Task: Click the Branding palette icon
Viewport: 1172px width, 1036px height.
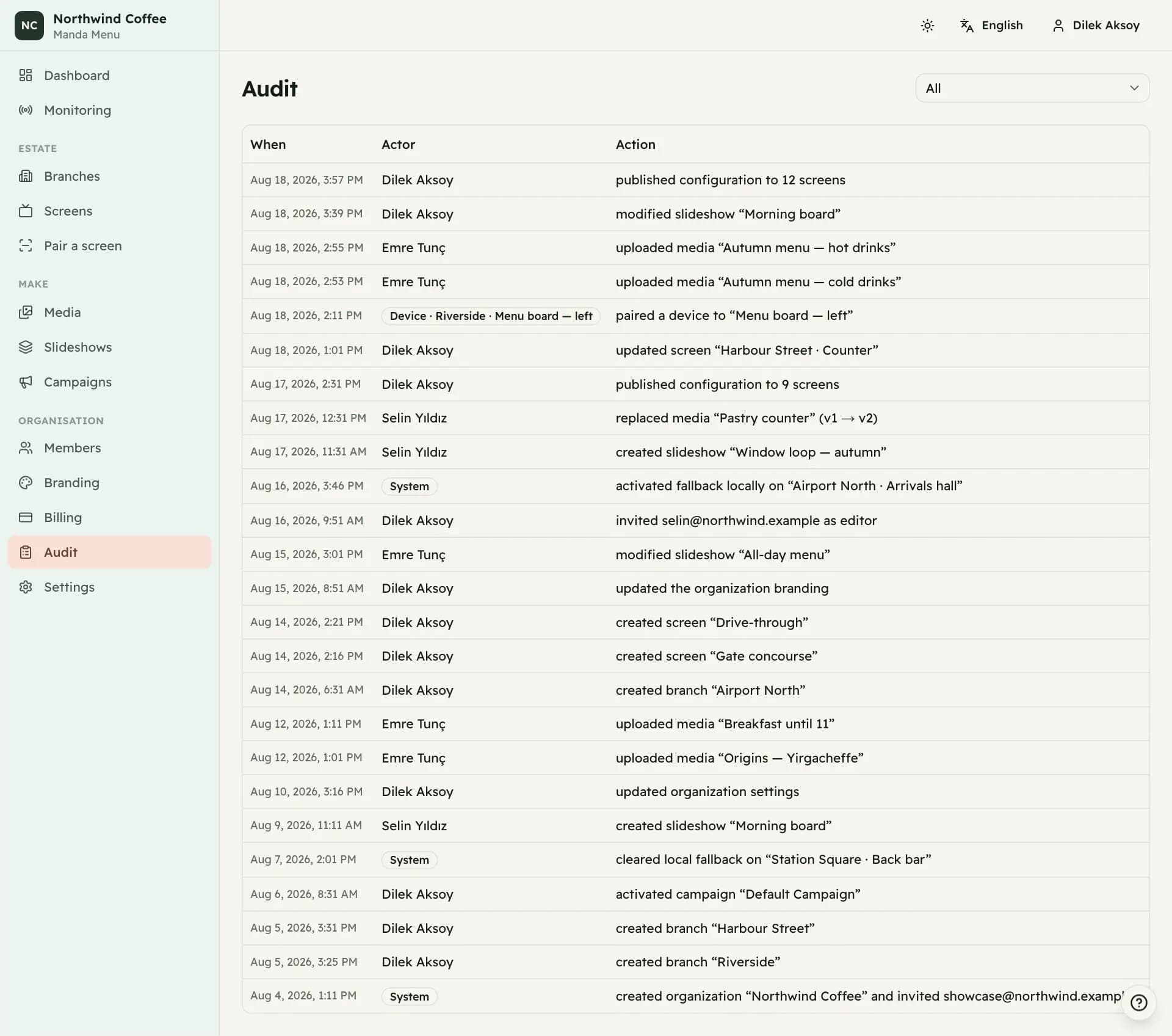Action: [26, 482]
